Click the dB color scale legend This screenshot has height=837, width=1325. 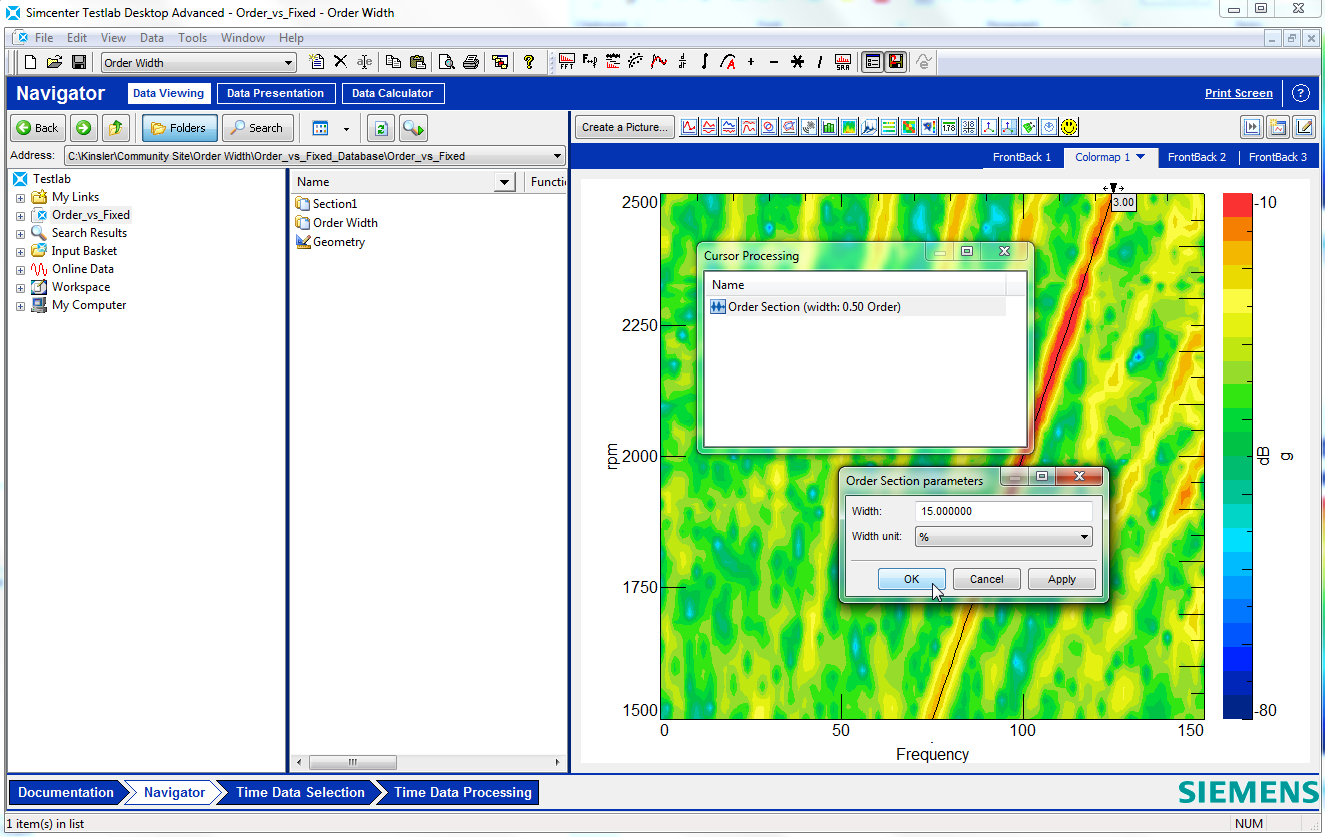click(x=1237, y=455)
